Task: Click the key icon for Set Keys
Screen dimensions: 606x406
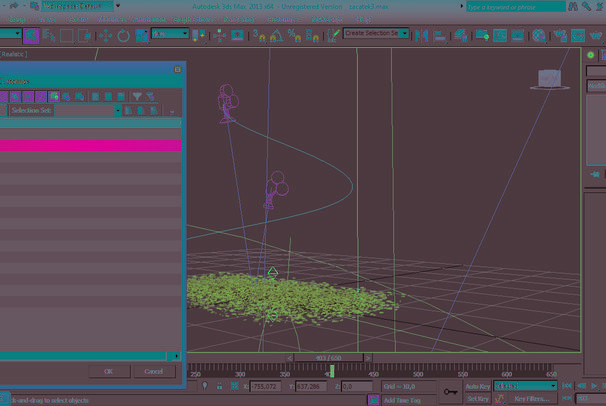Action: click(x=450, y=392)
